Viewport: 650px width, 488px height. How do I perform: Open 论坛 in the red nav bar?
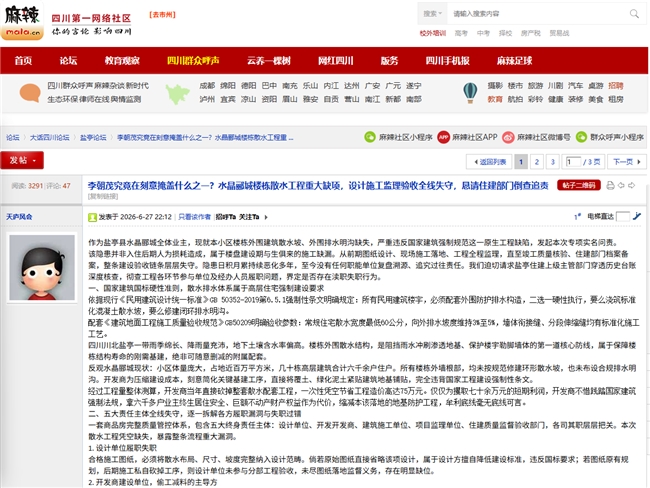[x=68, y=61]
